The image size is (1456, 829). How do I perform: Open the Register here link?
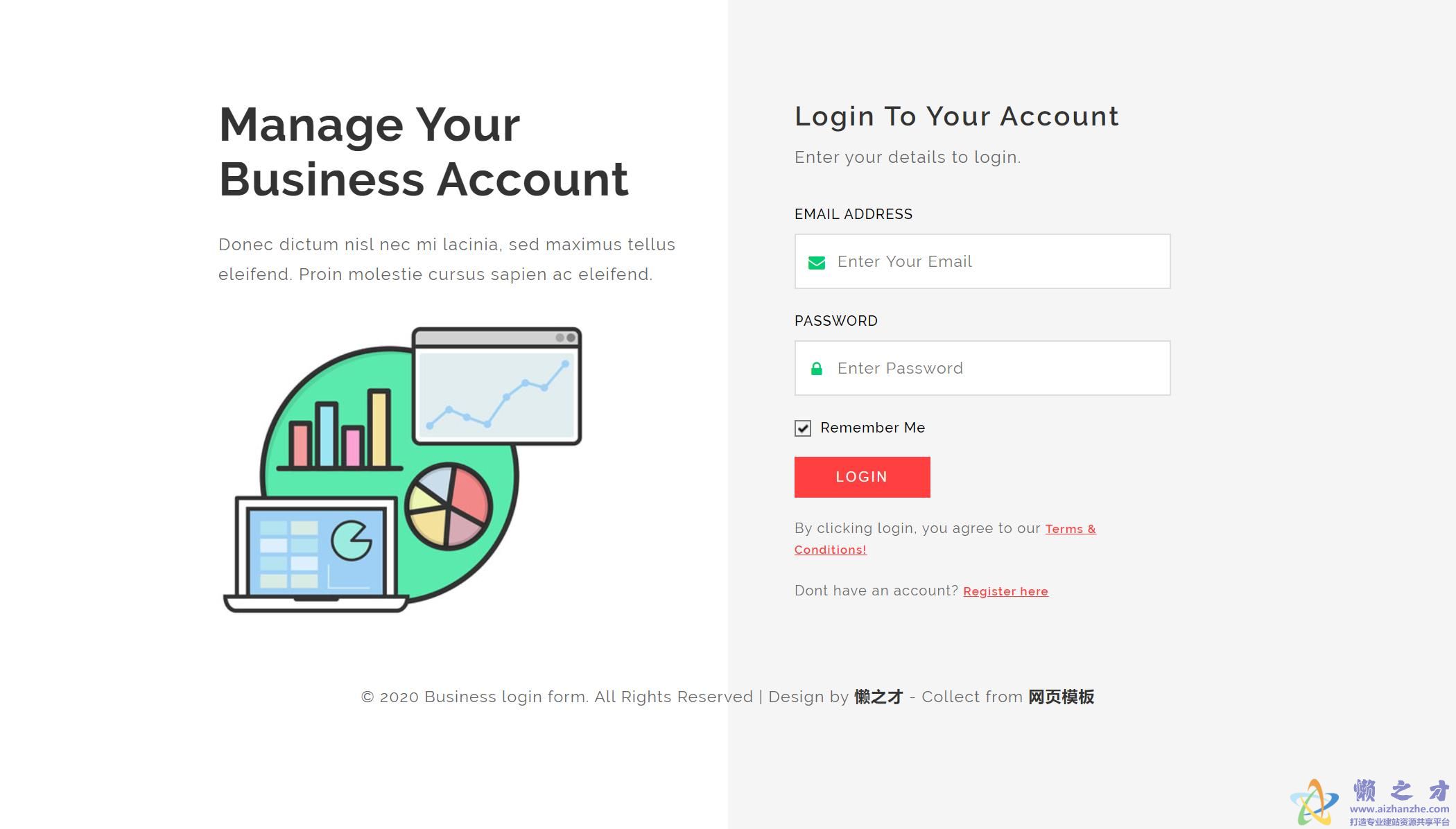[x=1005, y=591]
